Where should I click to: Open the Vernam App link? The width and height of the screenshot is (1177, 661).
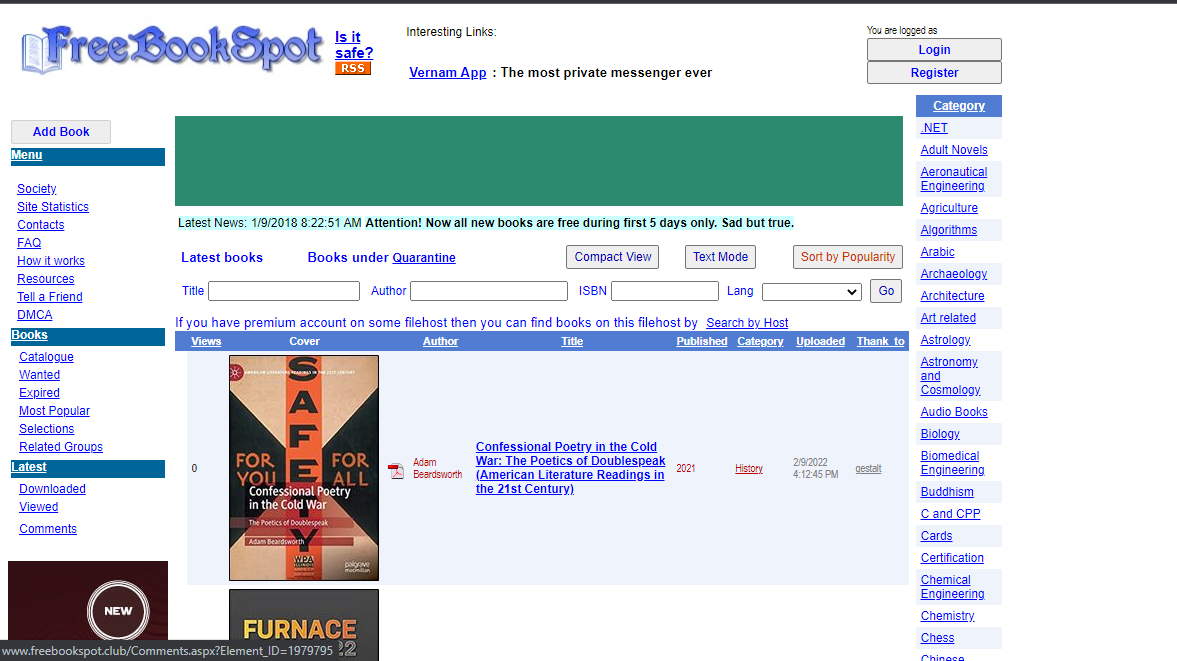[447, 73]
